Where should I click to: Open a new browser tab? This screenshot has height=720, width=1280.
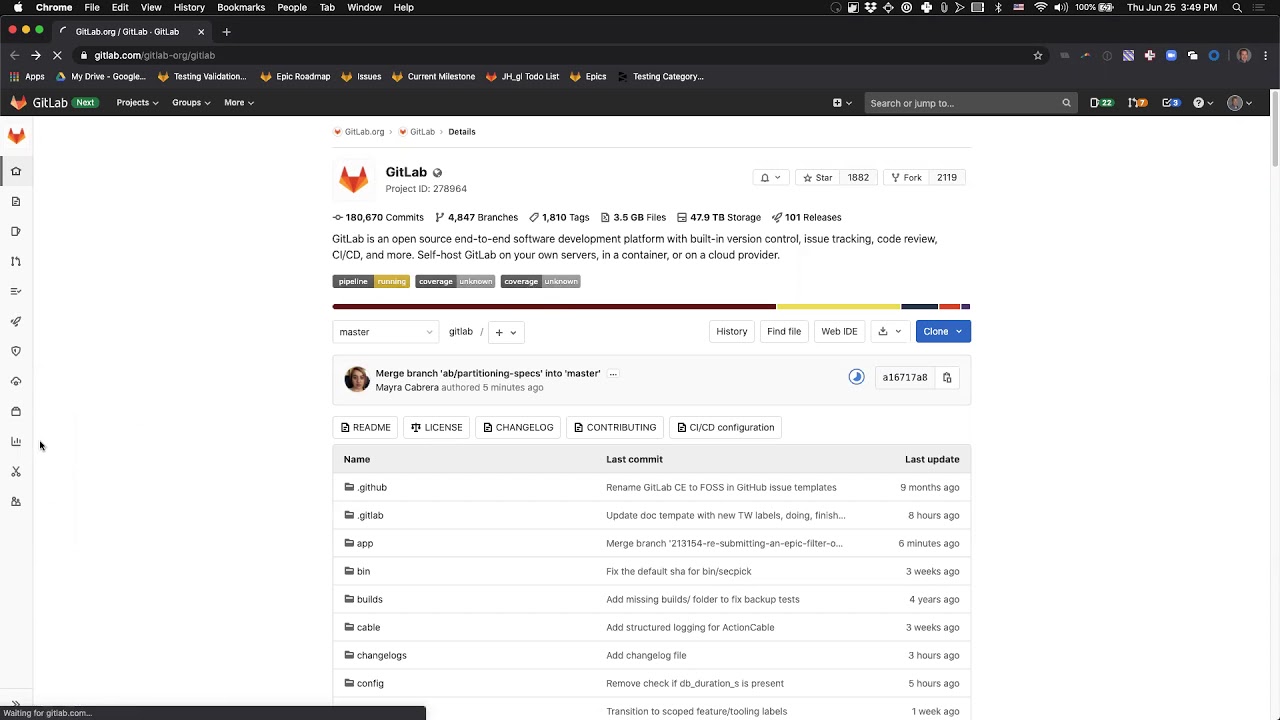[226, 31]
